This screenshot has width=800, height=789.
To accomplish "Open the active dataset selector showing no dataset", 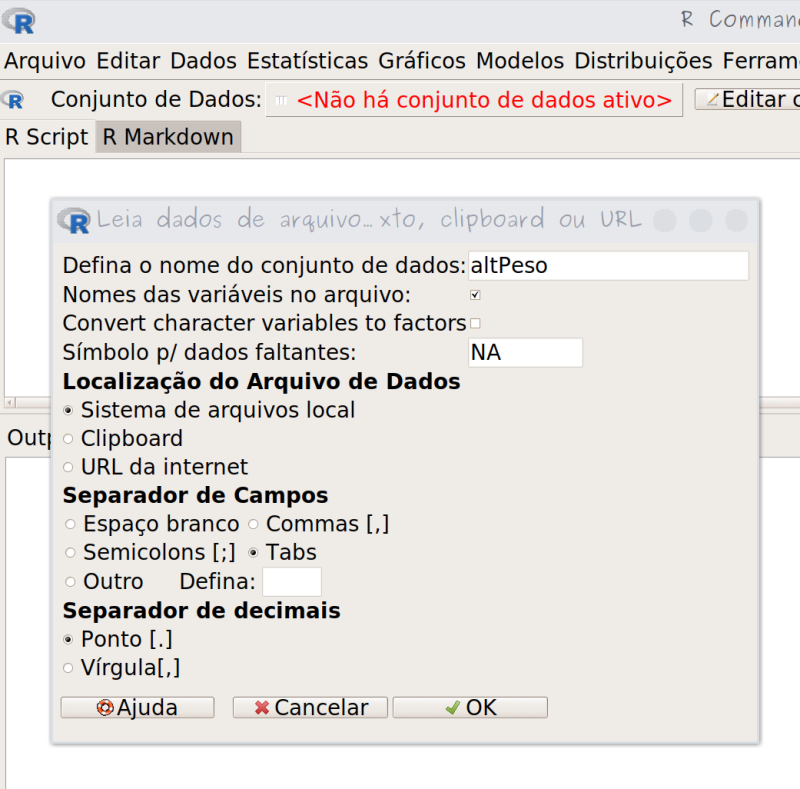I will [474, 100].
